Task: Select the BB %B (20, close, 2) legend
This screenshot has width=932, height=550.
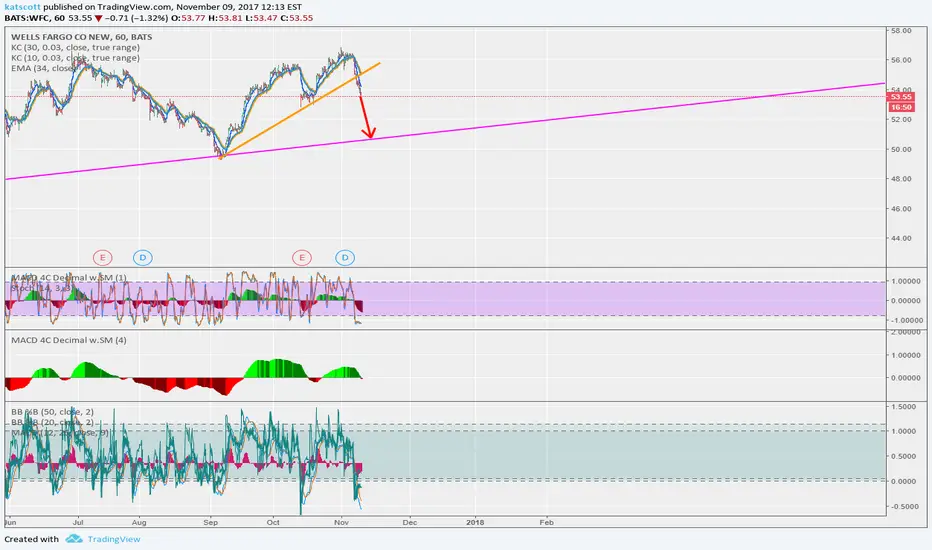Action: (x=52, y=422)
